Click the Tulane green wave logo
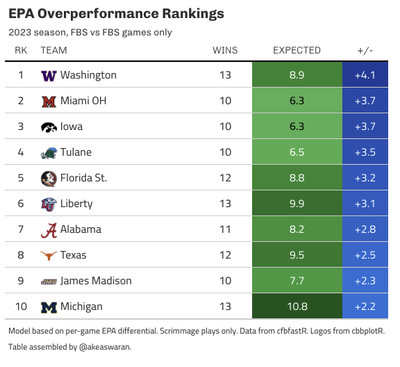Viewport: 400px width, 367px height. pyautogui.click(x=49, y=153)
